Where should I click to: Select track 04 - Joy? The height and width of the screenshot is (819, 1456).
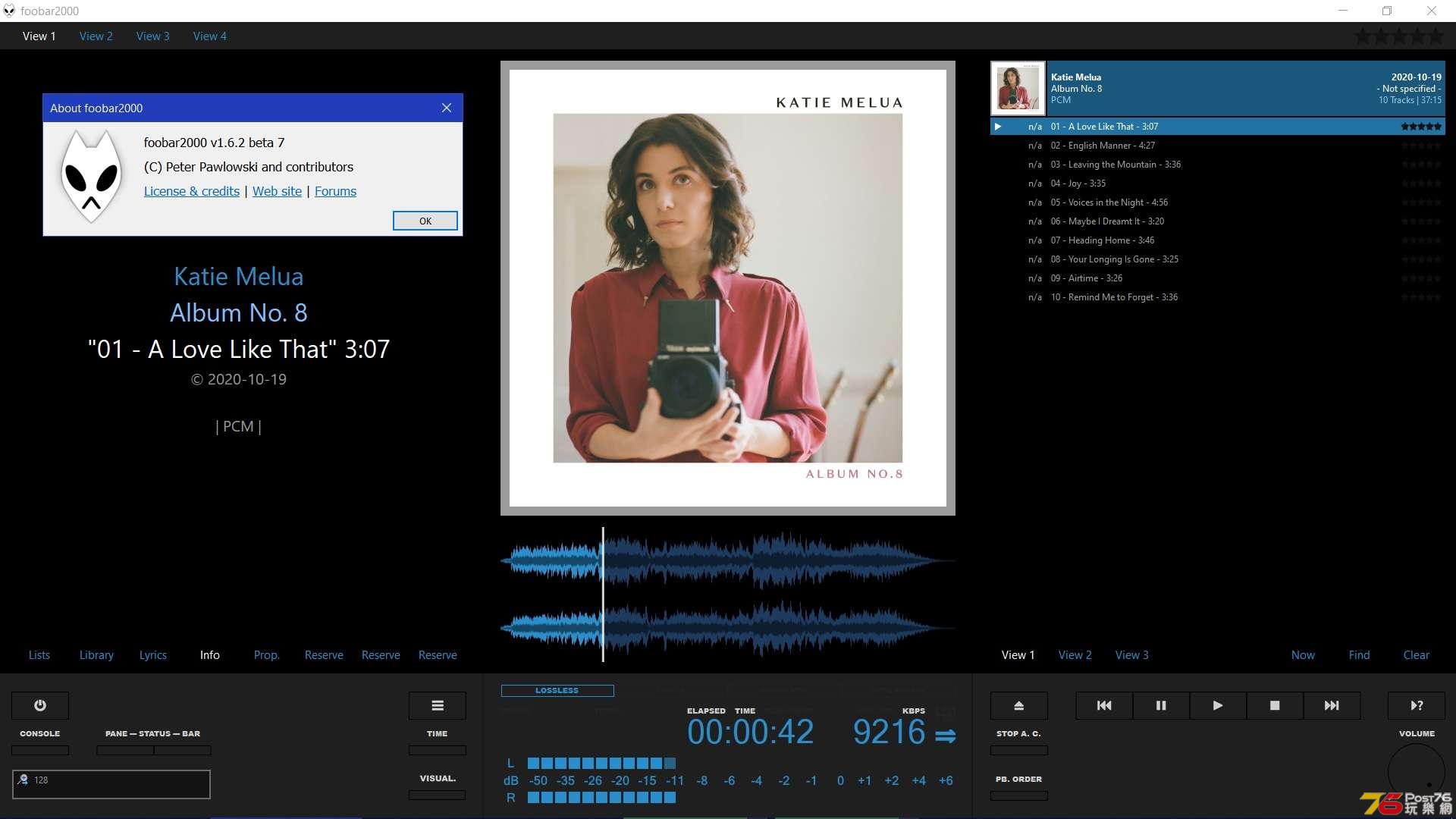coord(1218,184)
